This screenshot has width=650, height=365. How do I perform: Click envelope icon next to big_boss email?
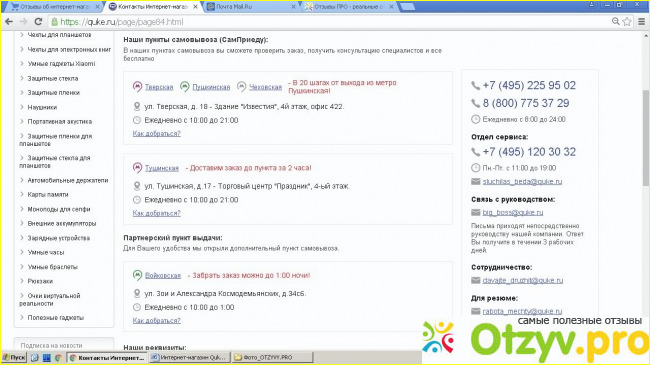tap(475, 212)
